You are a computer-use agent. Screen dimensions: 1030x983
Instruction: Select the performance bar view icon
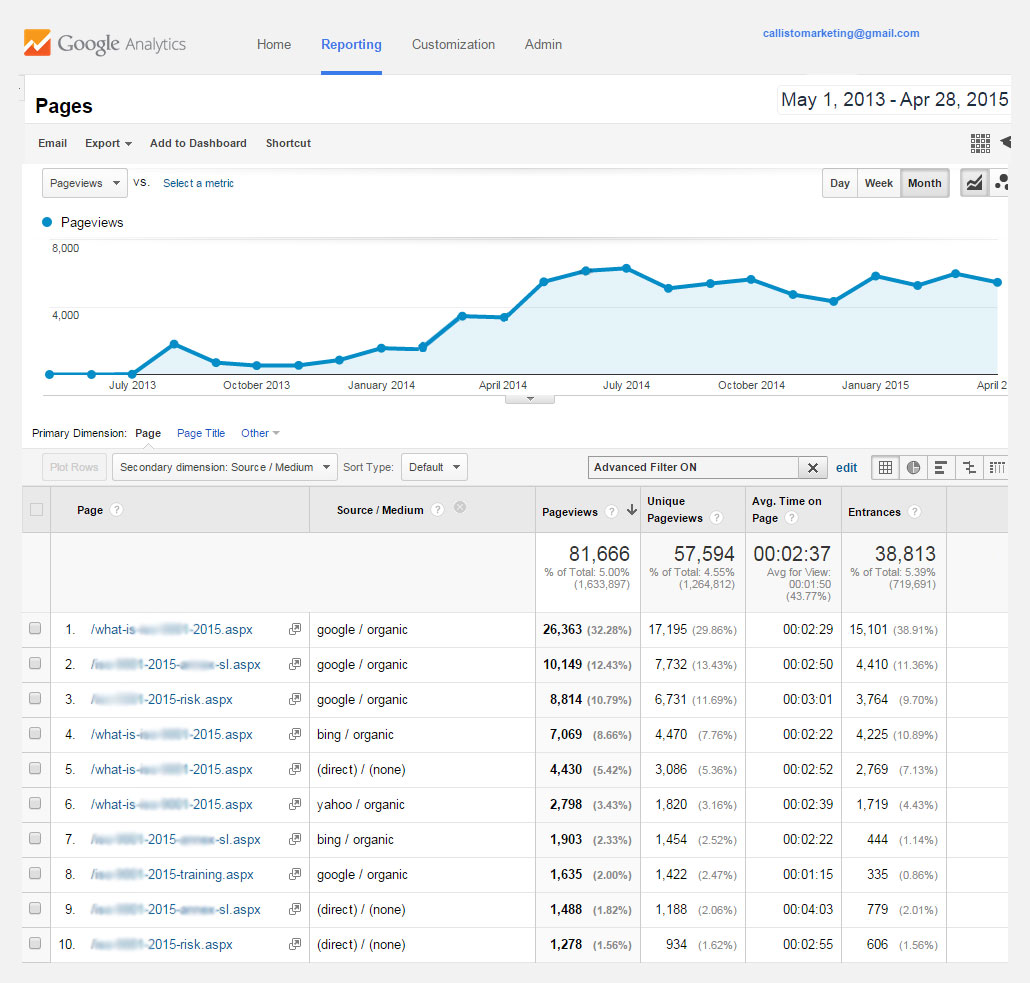point(940,467)
